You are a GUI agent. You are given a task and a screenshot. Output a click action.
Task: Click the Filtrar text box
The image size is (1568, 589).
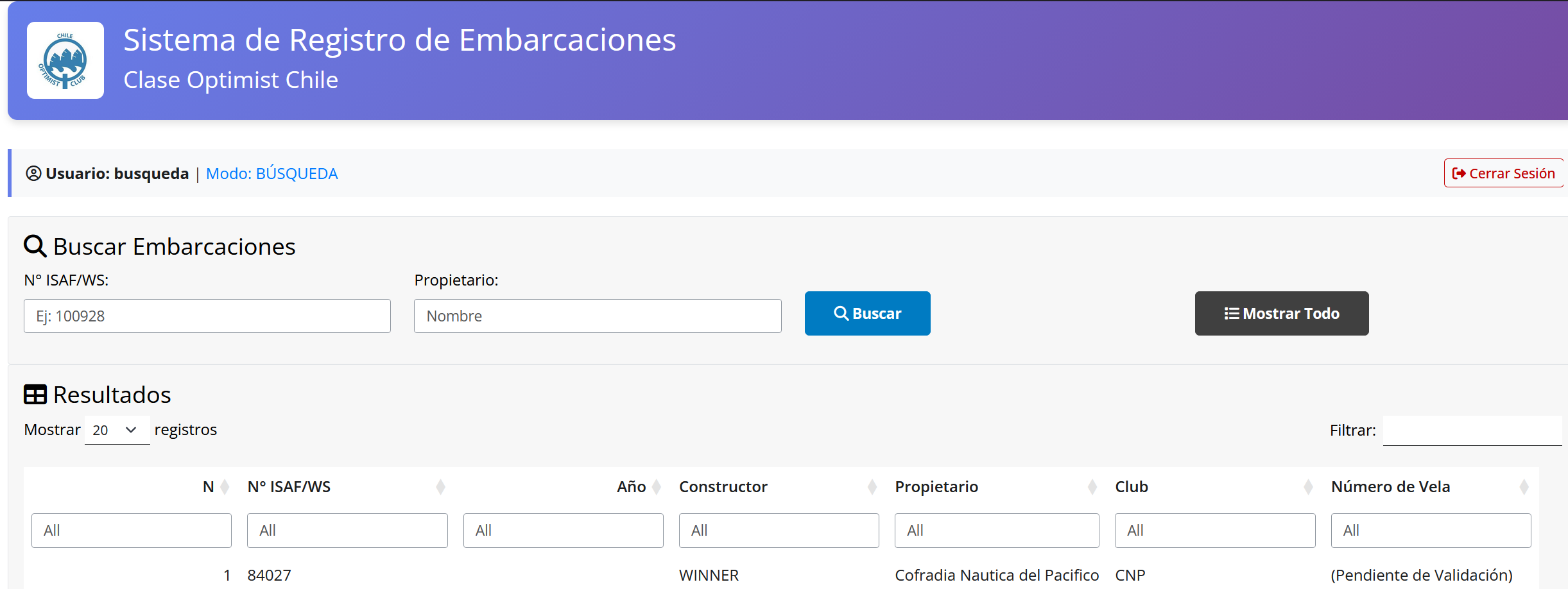pos(1472,431)
